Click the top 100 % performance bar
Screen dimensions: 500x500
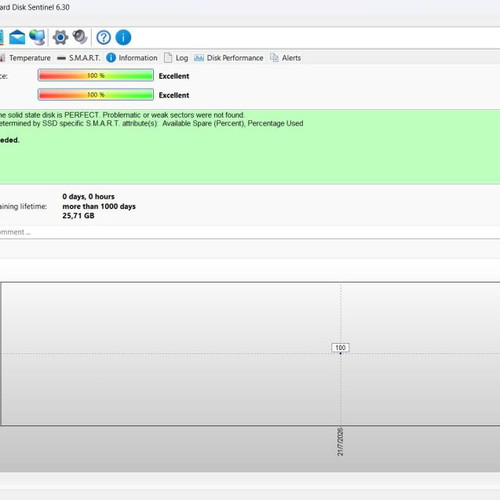pos(96,75)
